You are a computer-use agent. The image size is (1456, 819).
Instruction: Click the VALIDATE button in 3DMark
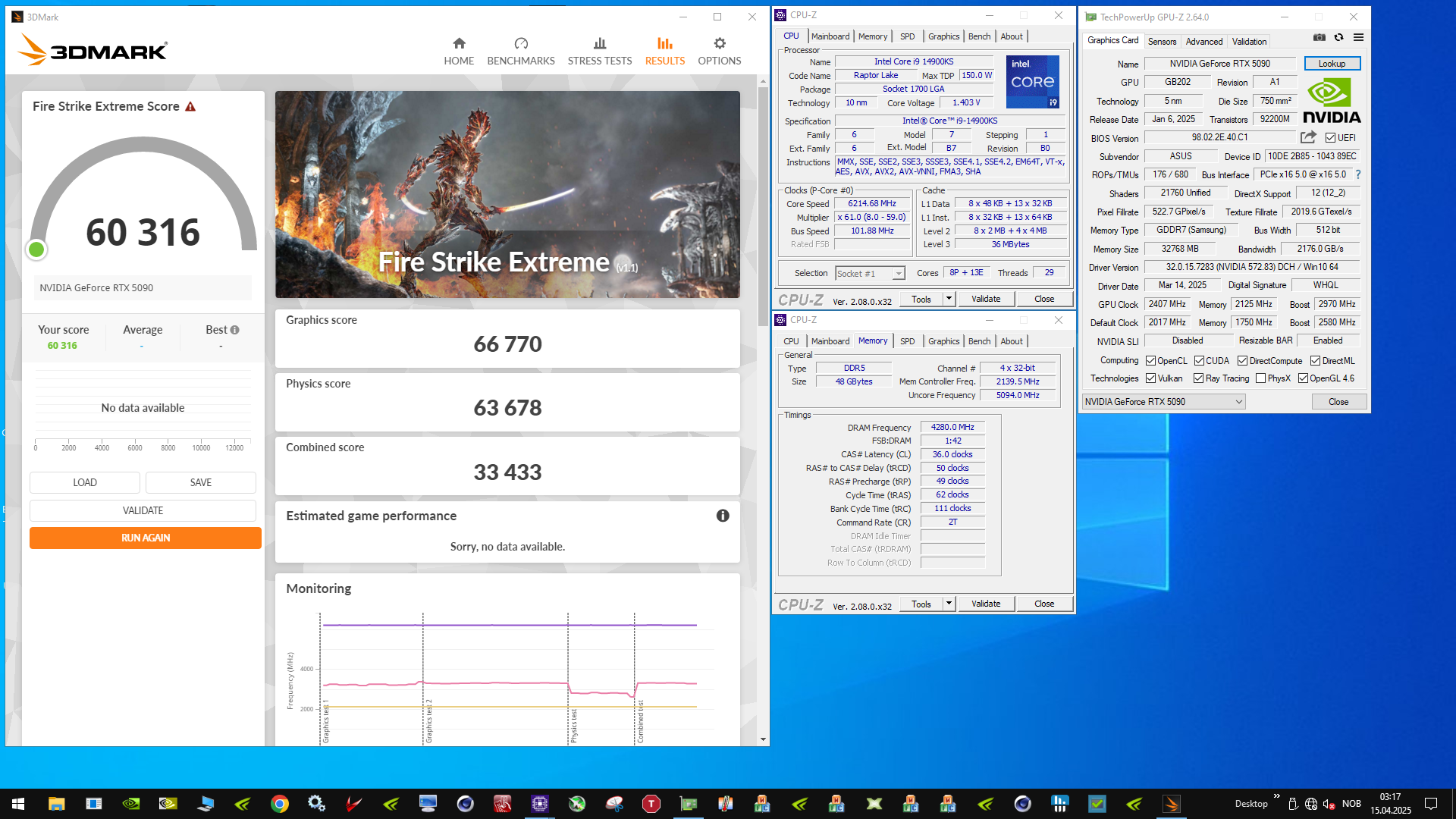click(x=143, y=510)
